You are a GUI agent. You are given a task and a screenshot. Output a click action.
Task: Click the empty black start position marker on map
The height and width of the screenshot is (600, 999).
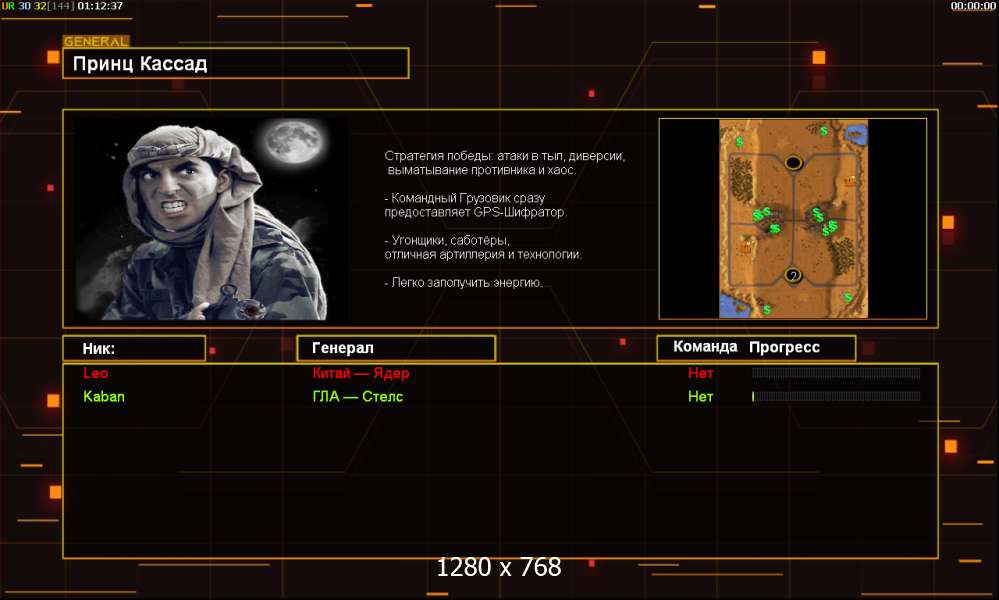pos(793,163)
